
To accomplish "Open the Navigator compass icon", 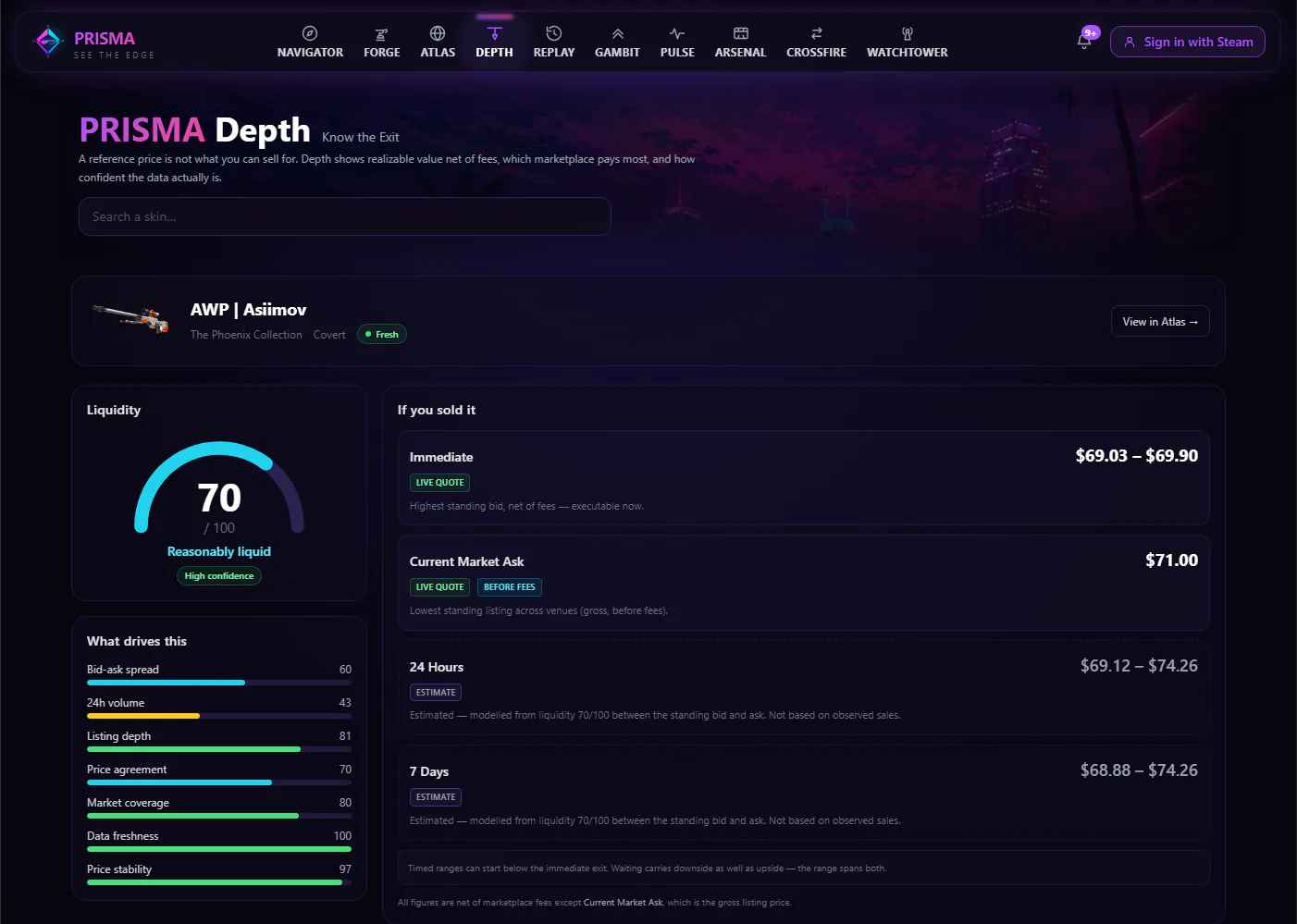I will click(310, 33).
